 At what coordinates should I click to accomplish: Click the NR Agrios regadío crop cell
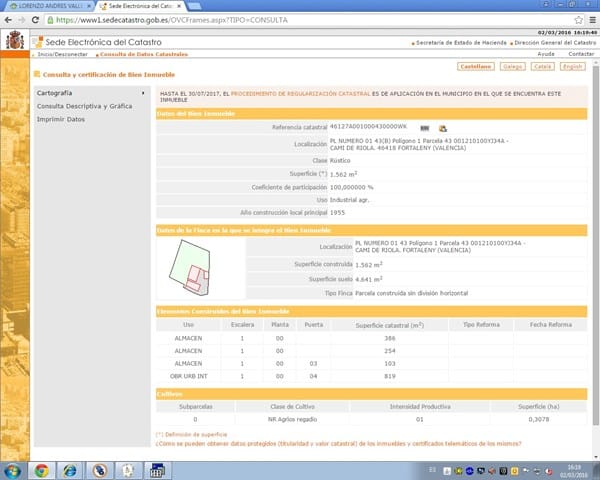(292, 419)
